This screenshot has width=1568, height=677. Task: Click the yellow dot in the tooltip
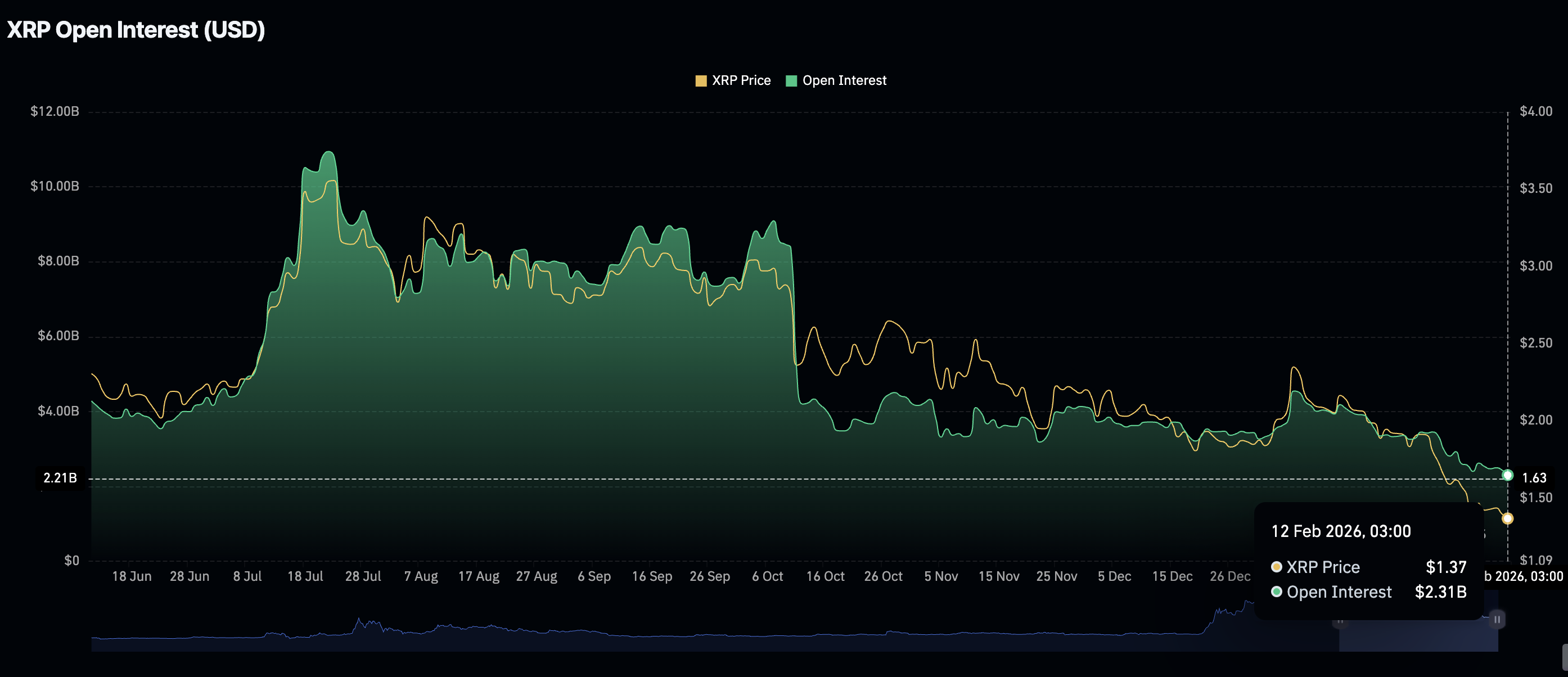coord(1277,567)
